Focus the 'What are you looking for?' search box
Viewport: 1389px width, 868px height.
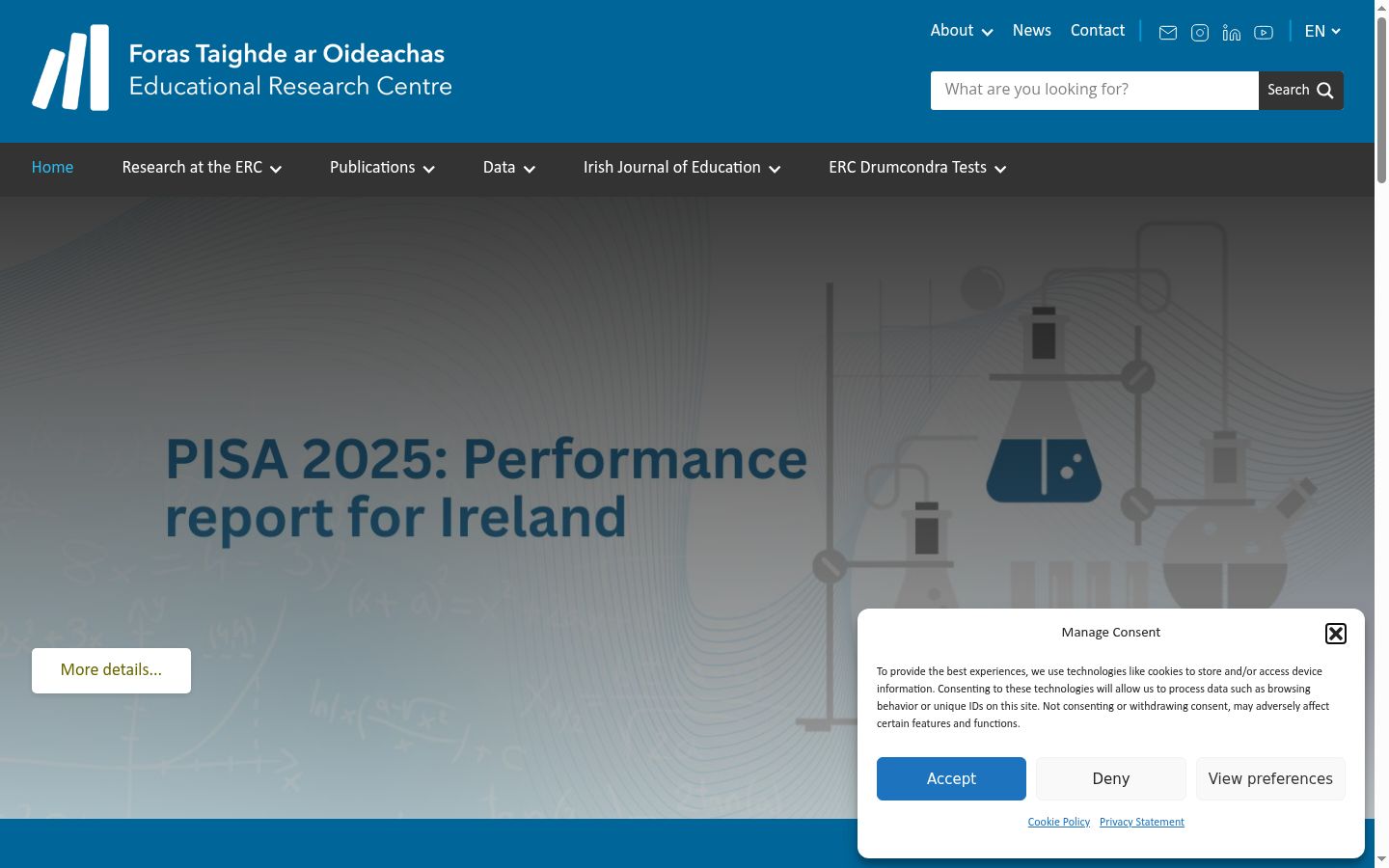(x=1095, y=91)
